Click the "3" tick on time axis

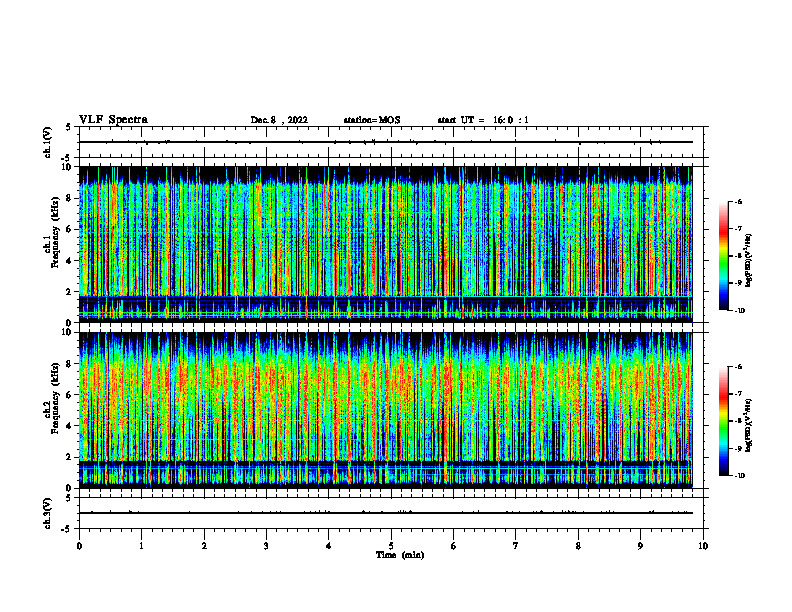pos(266,546)
